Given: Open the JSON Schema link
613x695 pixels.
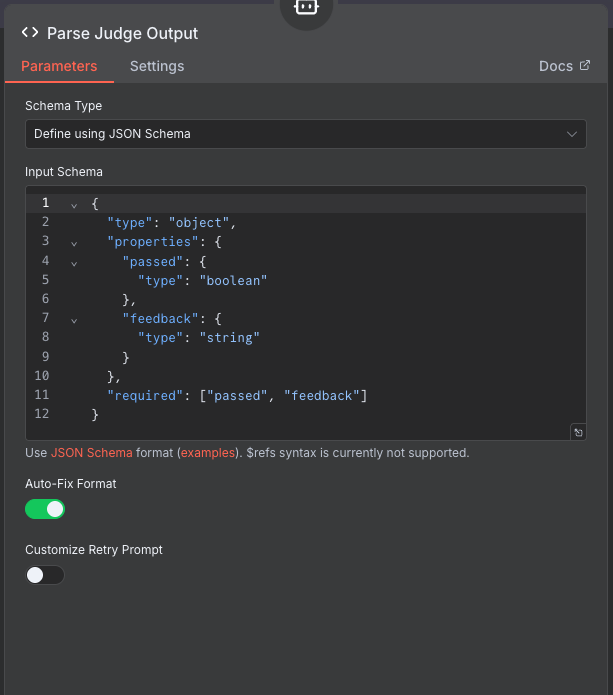Looking at the screenshot, I should pyautogui.click(x=92, y=453).
